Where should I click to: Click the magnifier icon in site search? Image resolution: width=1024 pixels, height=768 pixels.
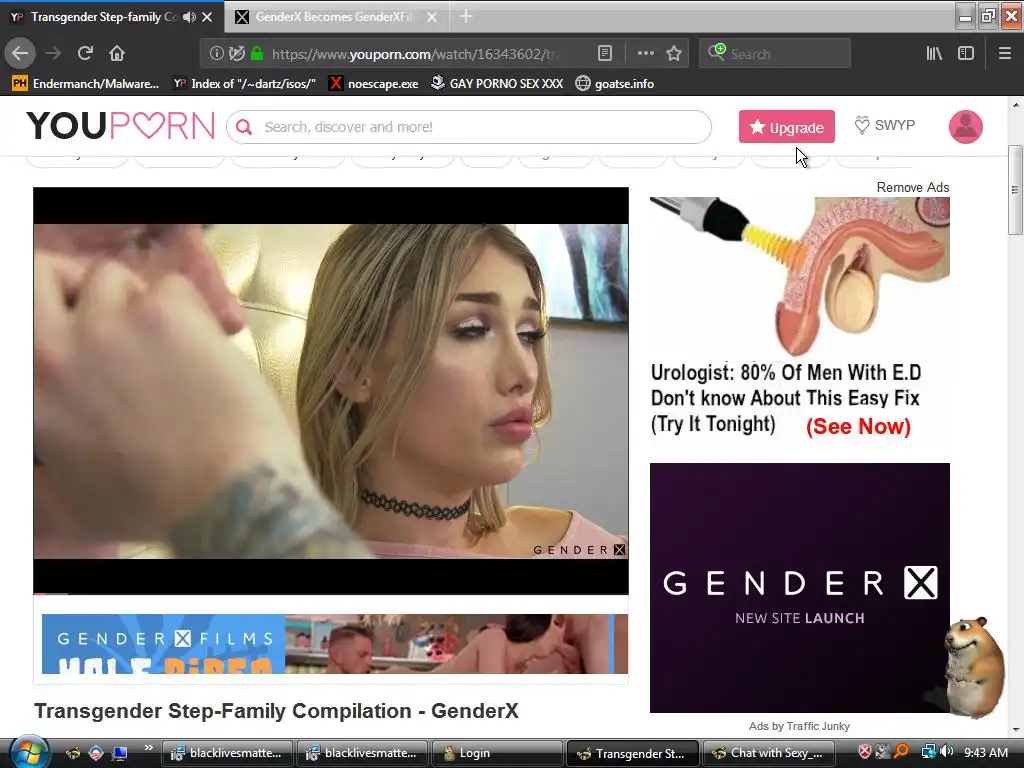click(244, 127)
